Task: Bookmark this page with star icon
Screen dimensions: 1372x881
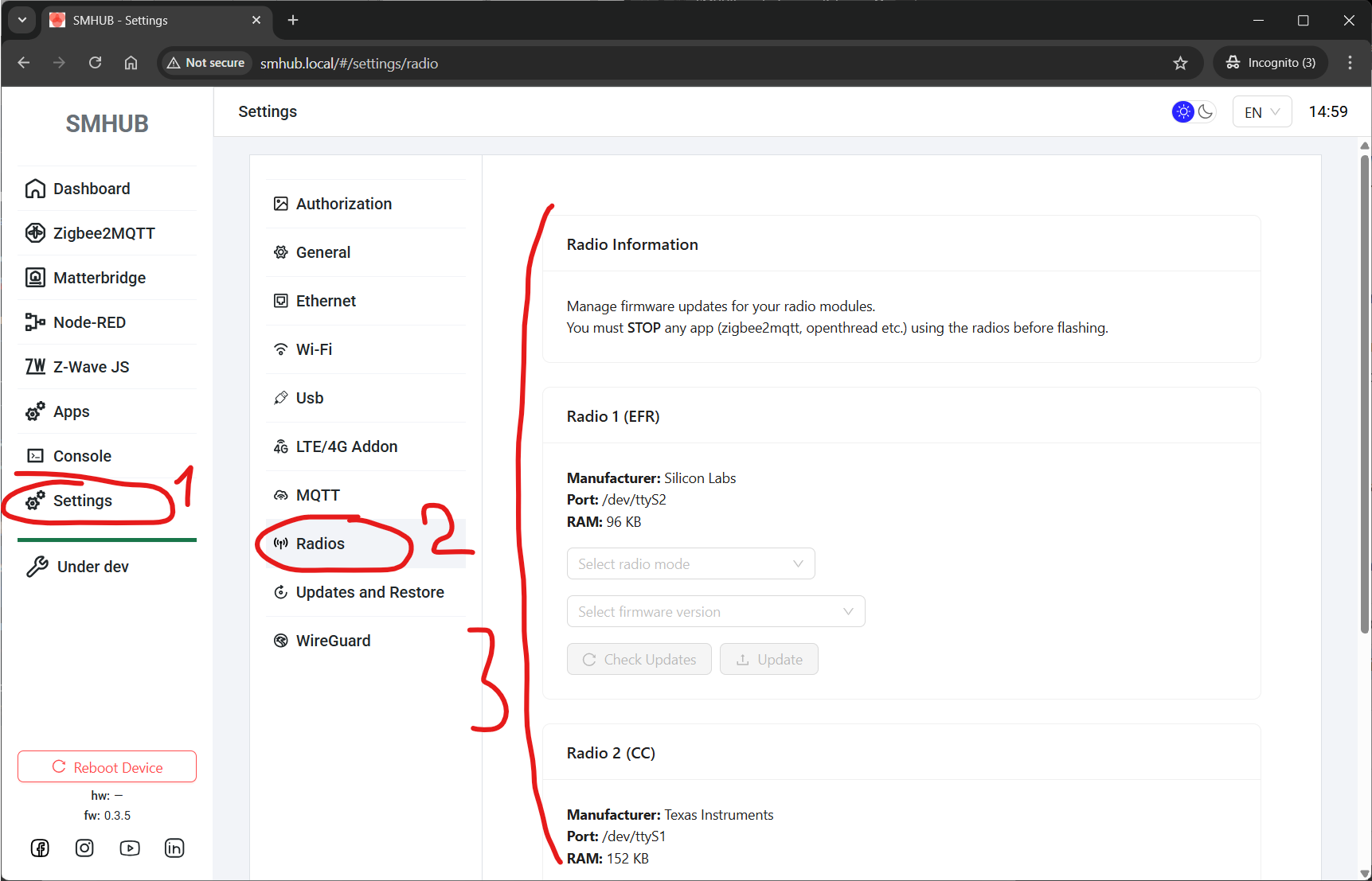Action: coord(1180,64)
